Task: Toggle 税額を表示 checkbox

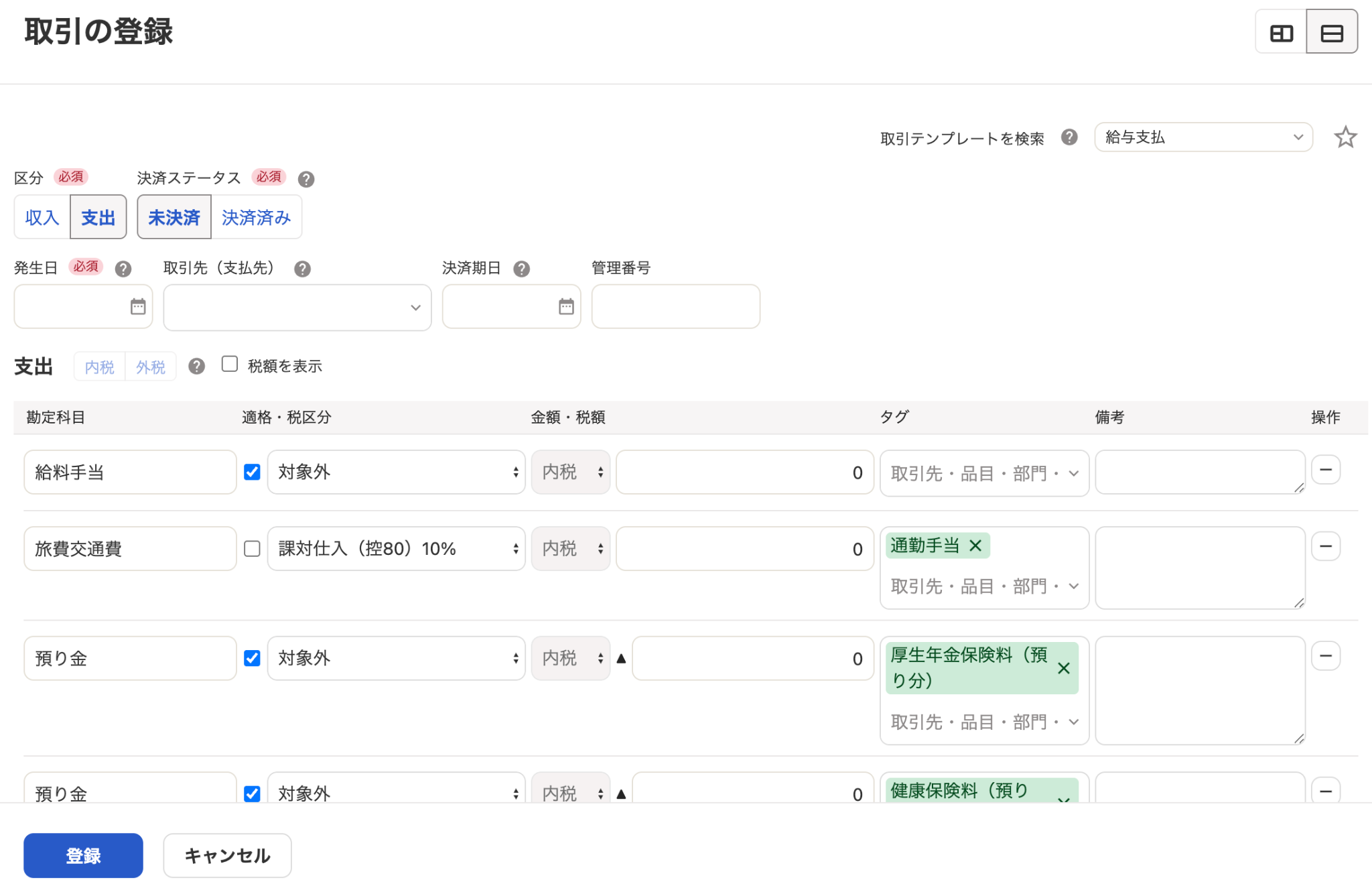Action: pos(230,364)
